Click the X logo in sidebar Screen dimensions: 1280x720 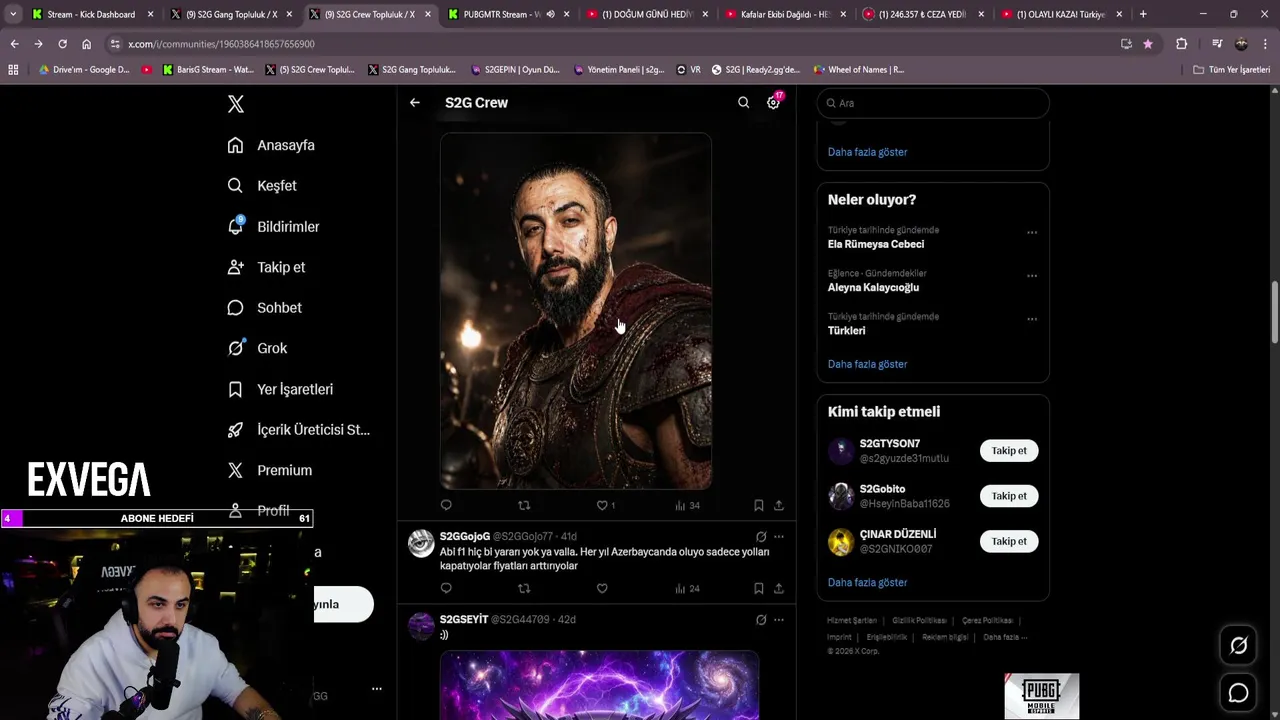point(235,104)
